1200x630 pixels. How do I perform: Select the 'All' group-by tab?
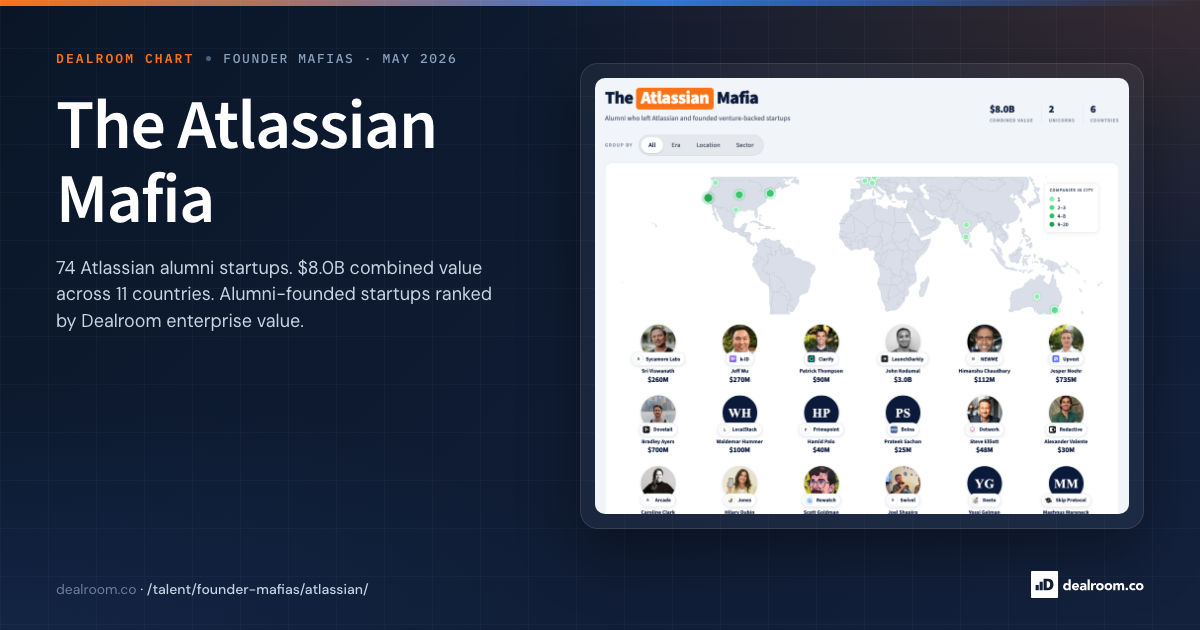[652, 145]
